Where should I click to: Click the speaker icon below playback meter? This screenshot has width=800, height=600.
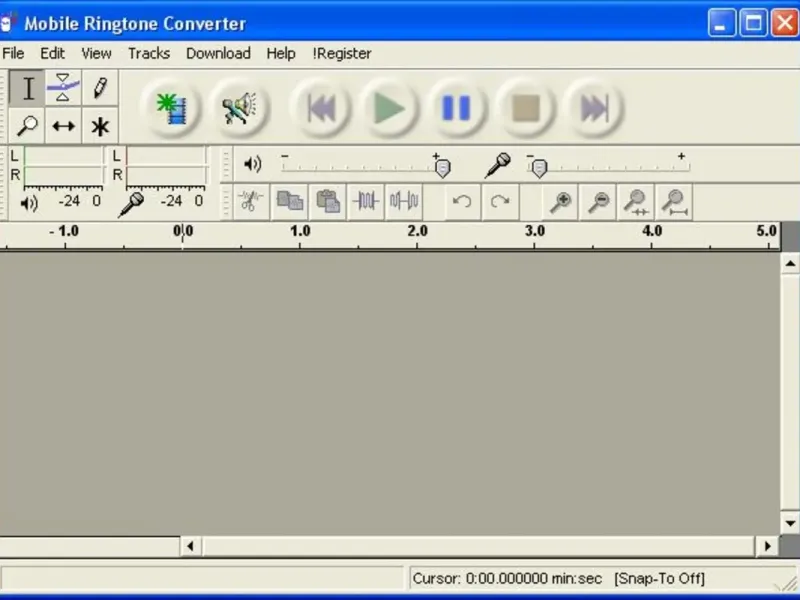click(29, 204)
